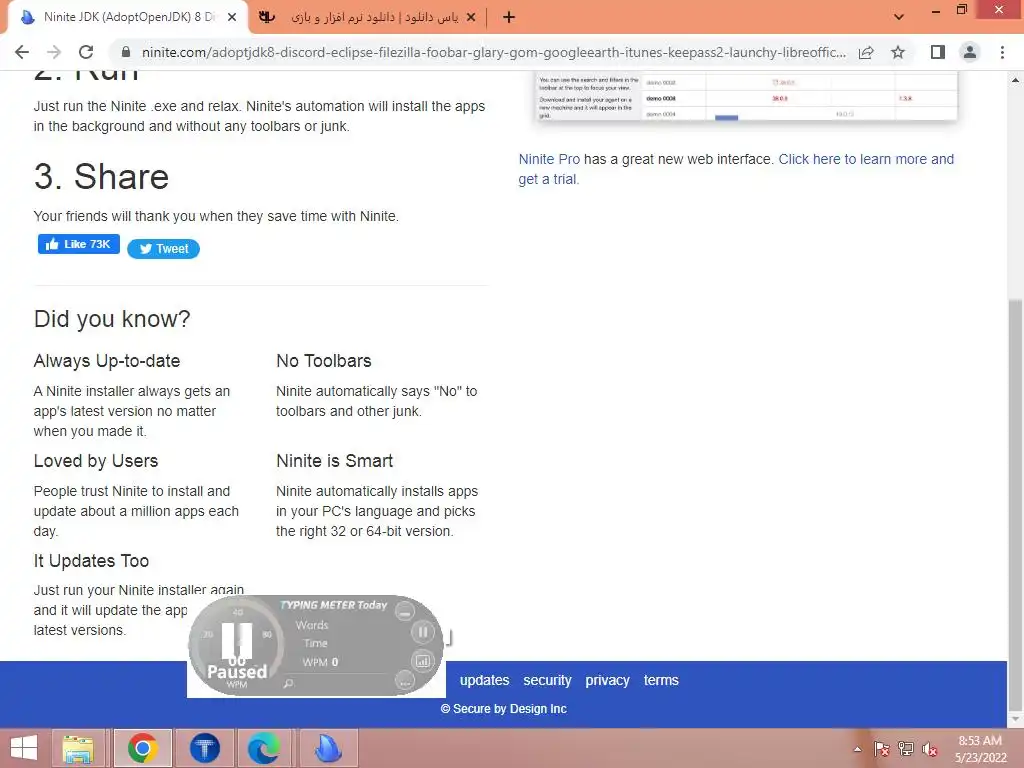Image resolution: width=1024 pixels, height=768 pixels.
Task: Open the updates footer link
Action: [484, 680]
